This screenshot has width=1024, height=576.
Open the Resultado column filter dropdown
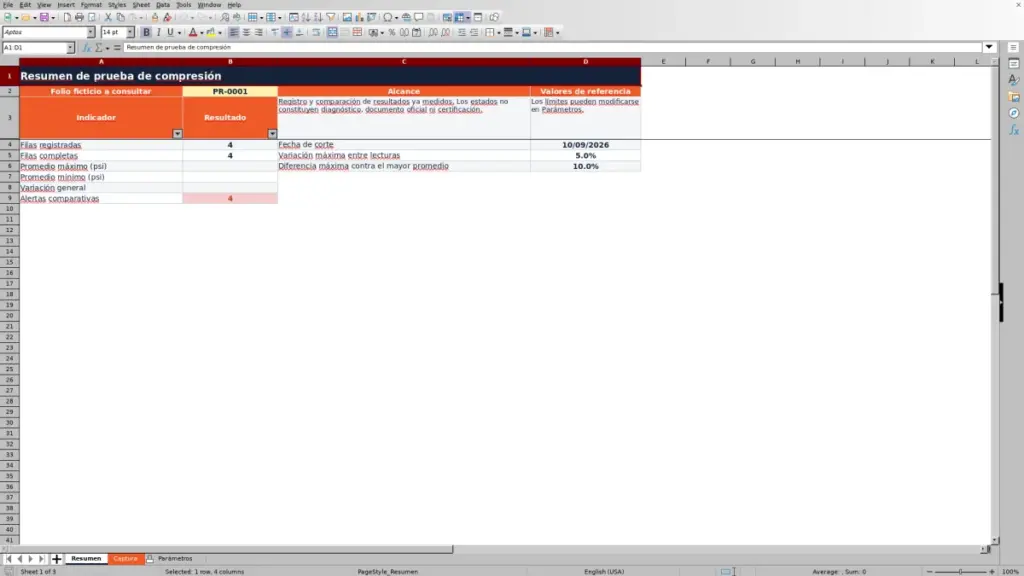coord(272,134)
